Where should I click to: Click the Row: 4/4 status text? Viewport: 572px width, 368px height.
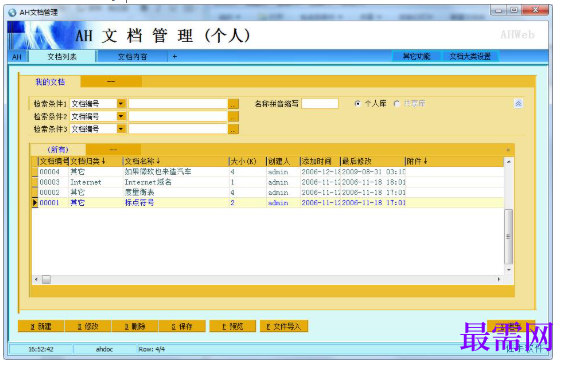click(152, 349)
